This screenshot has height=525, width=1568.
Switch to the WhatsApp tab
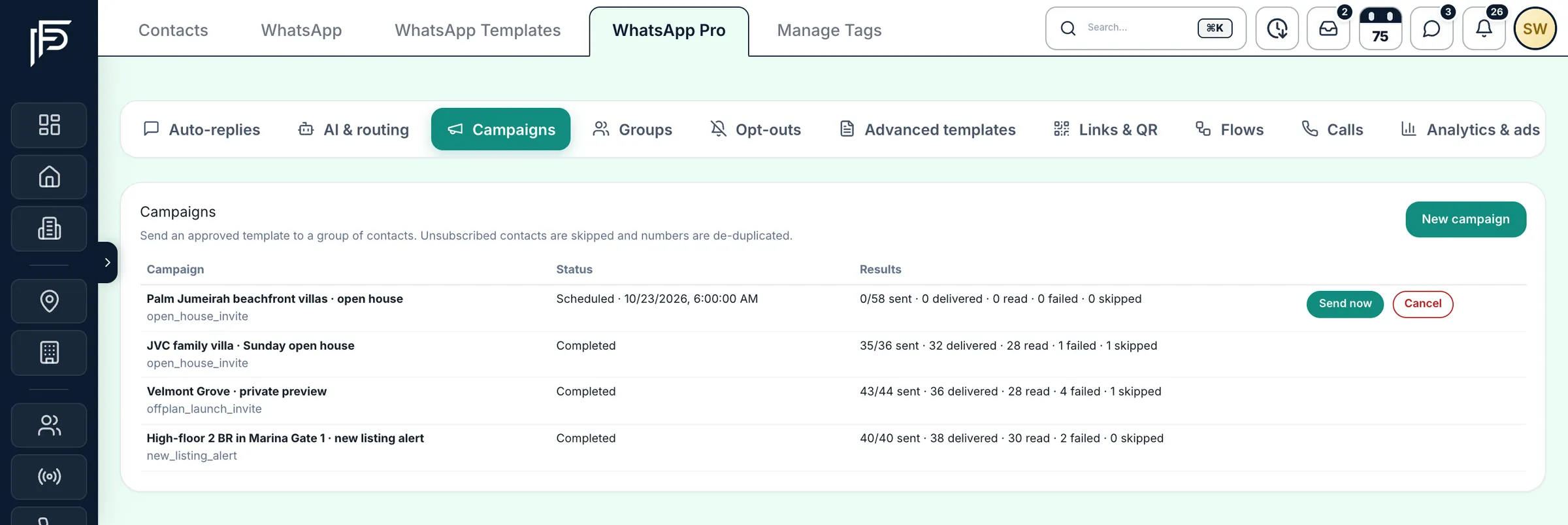(x=301, y=30)
